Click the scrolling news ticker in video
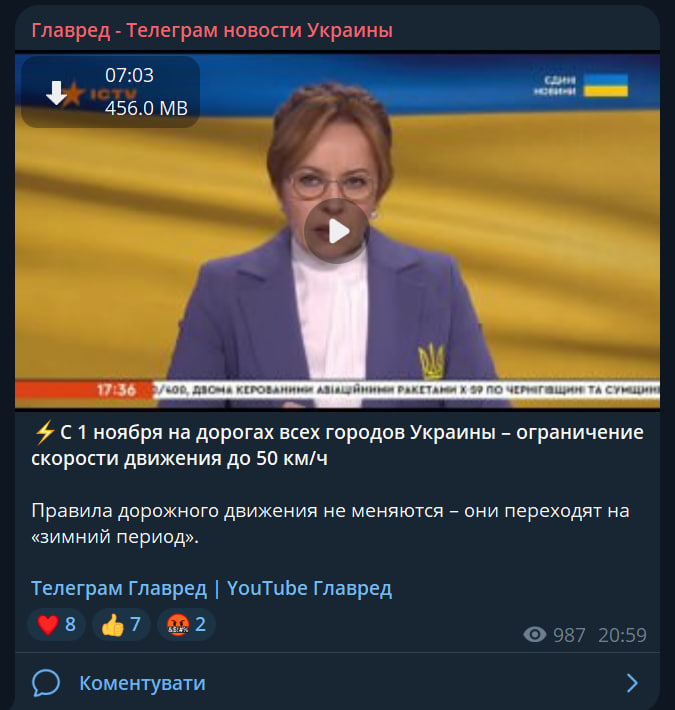The image size is (675, 710). tap(406, 390)
